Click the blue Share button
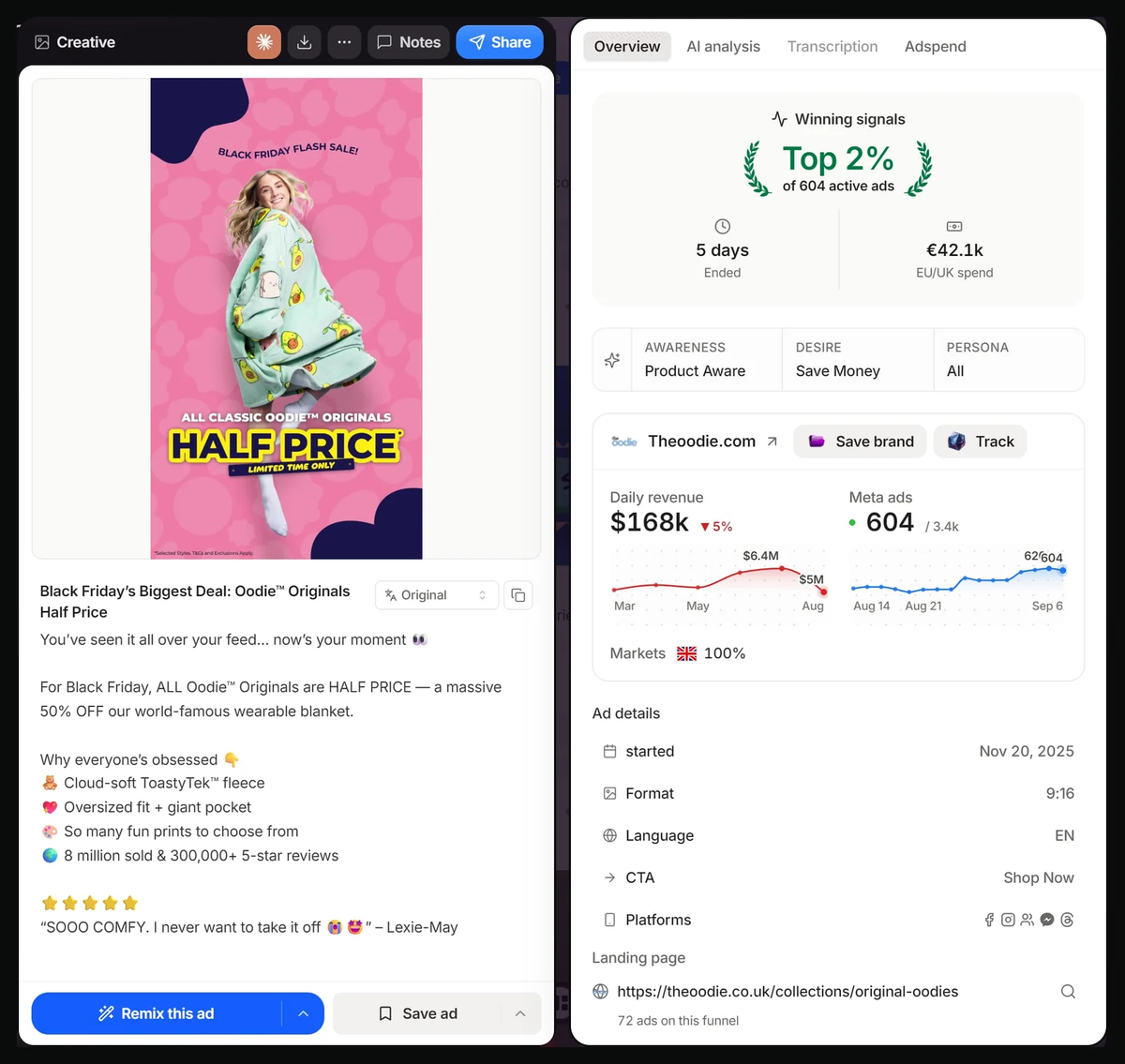Screen dimensions: 1125x1064 click(500, 42)
